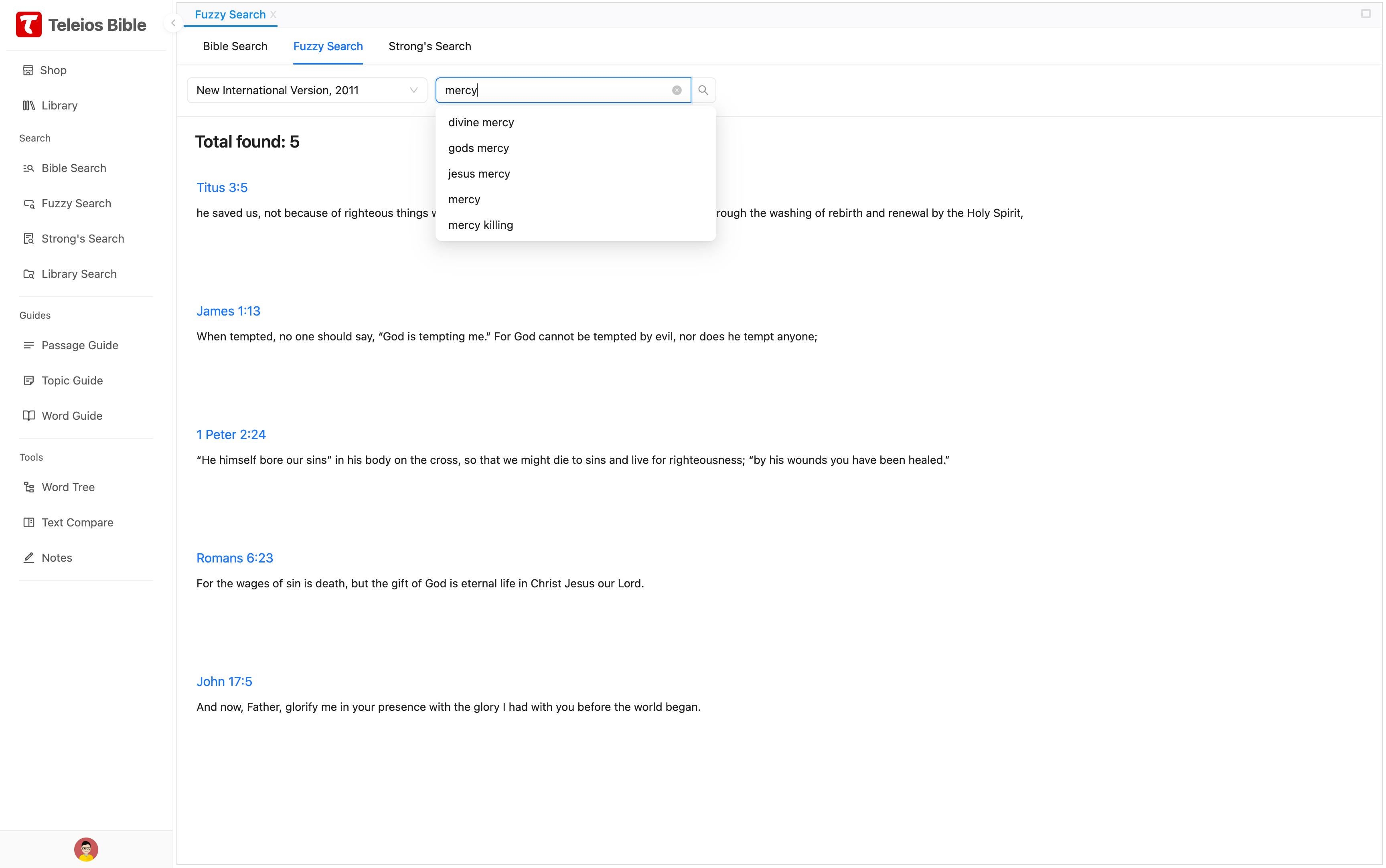Close the Fuzzy Search panel tab
This screenshot has width=1386, height=868.
pyautogui.click(x=273, y=14)
